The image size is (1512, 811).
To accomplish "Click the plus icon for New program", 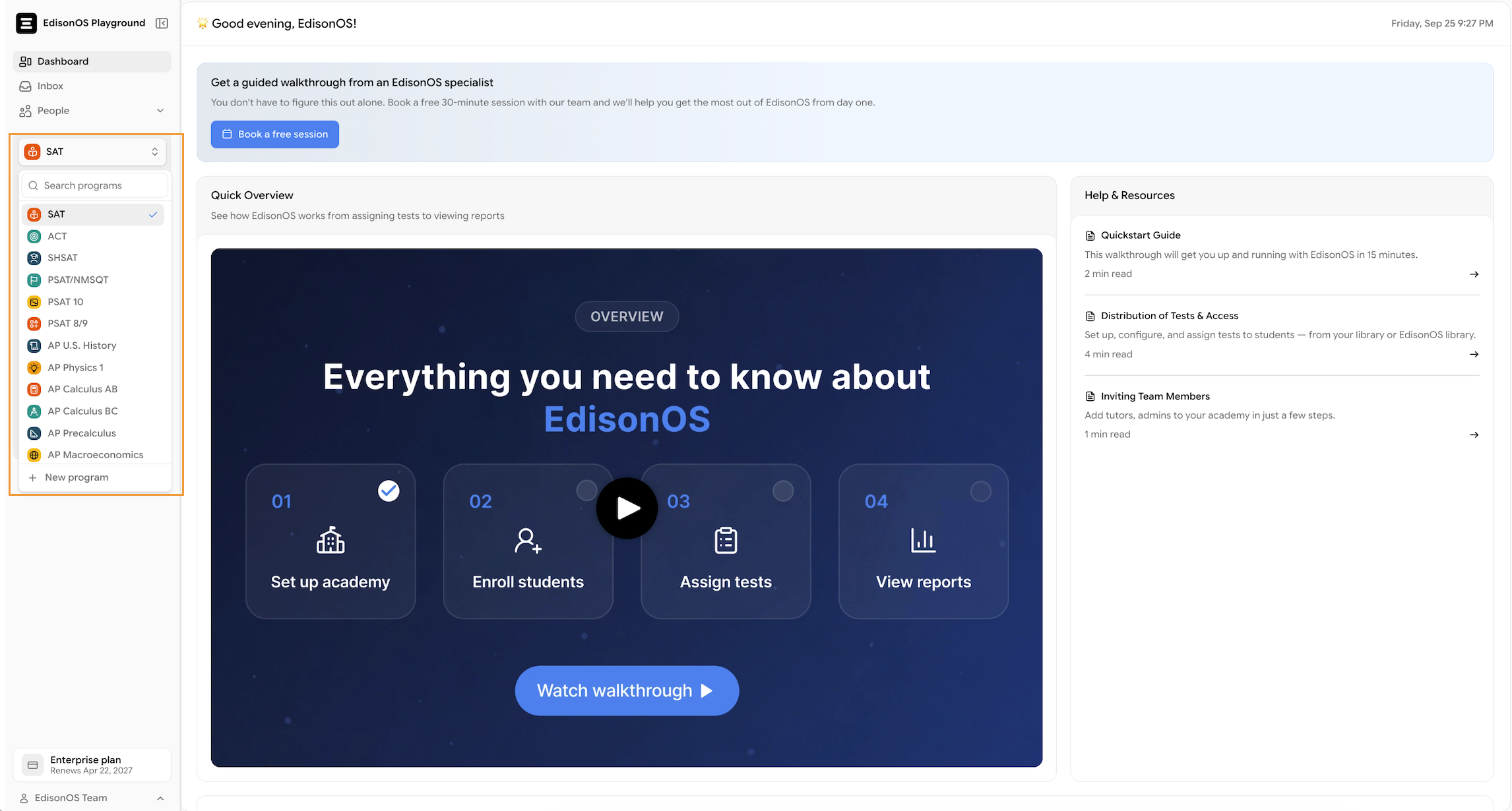I will pos(32,477).
